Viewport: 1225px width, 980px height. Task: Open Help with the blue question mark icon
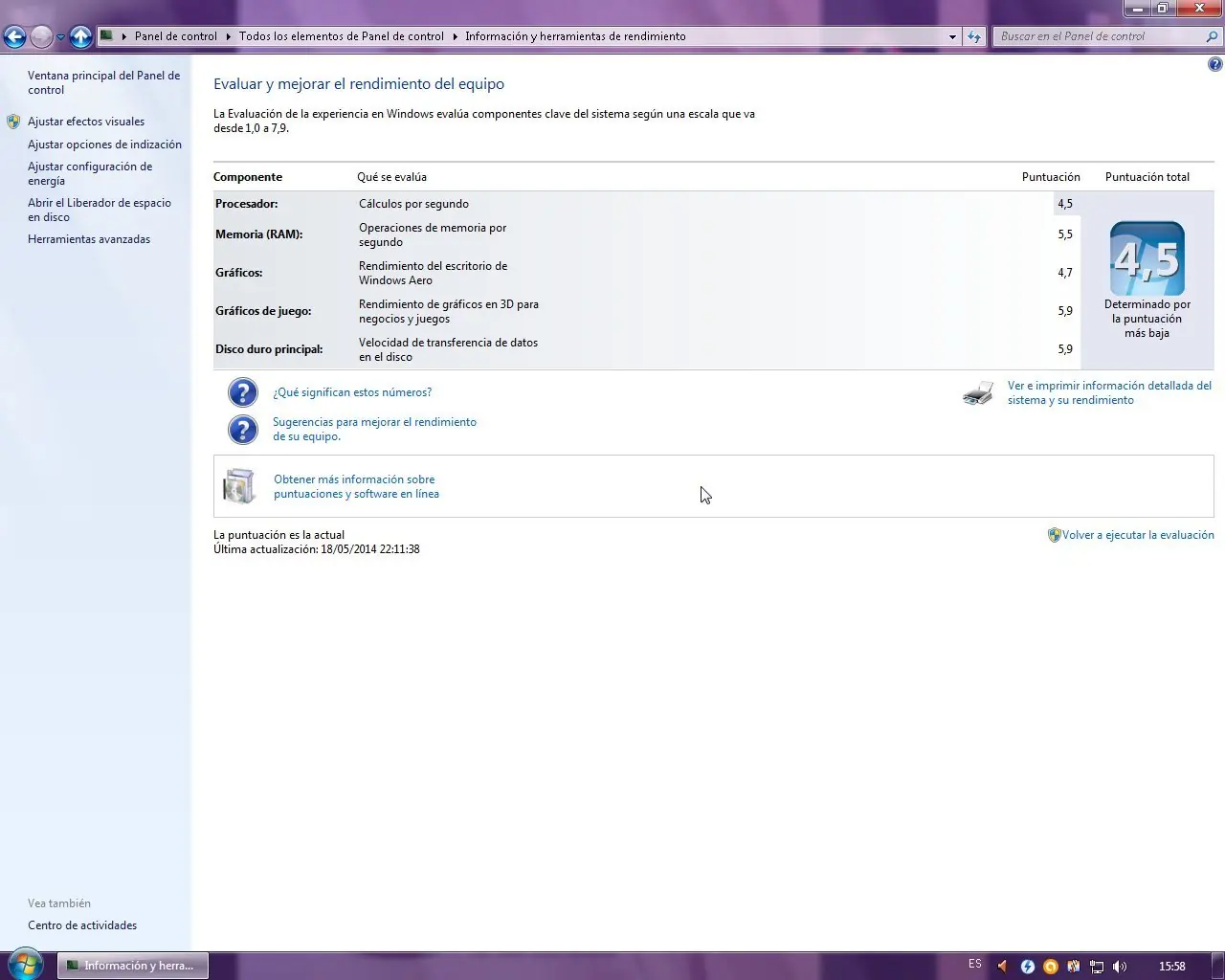click(1215, 65)
